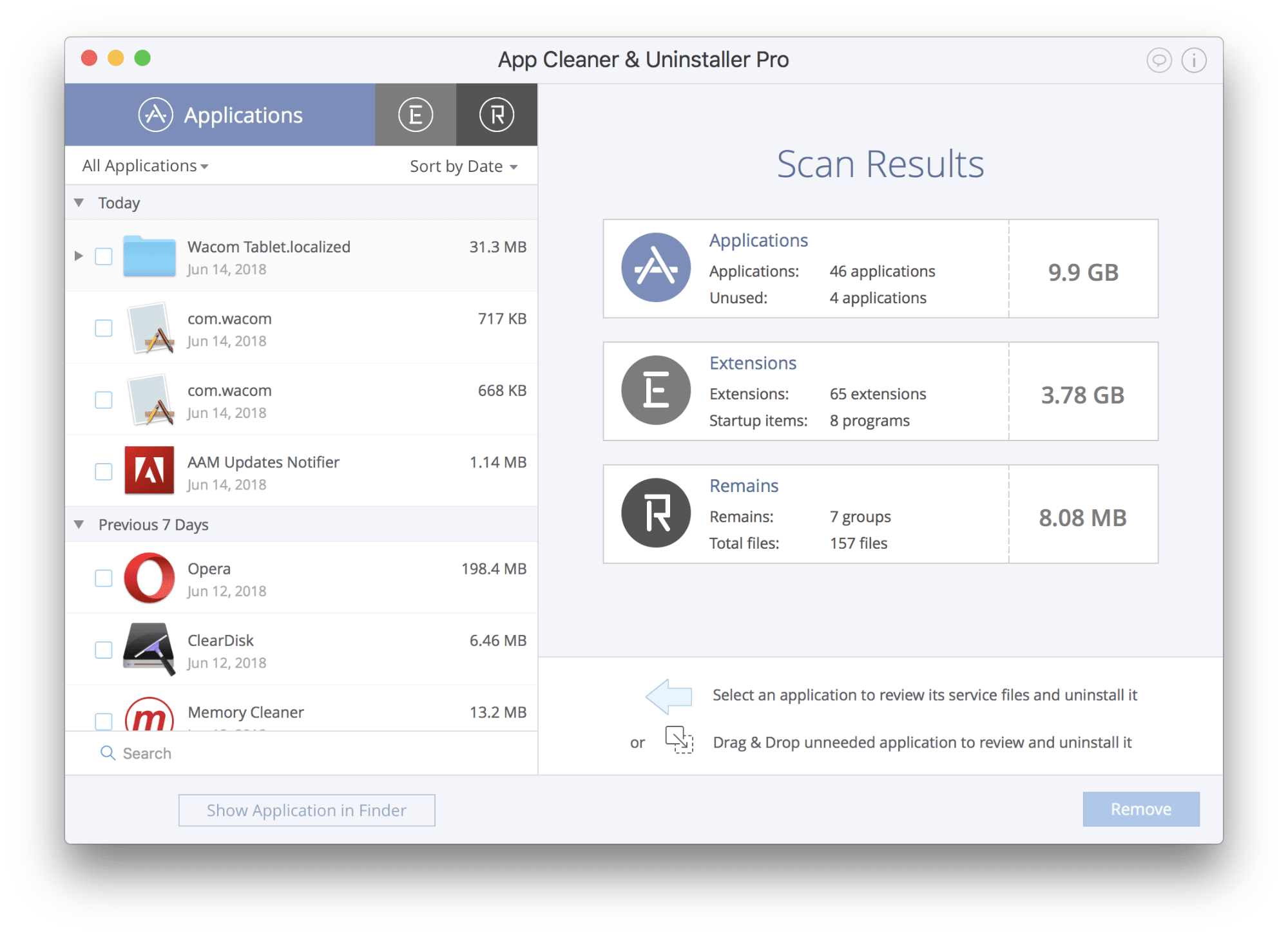
Task: Toggle checkbox for com.wacom 717 KB
Action: (x=103, y=326)
